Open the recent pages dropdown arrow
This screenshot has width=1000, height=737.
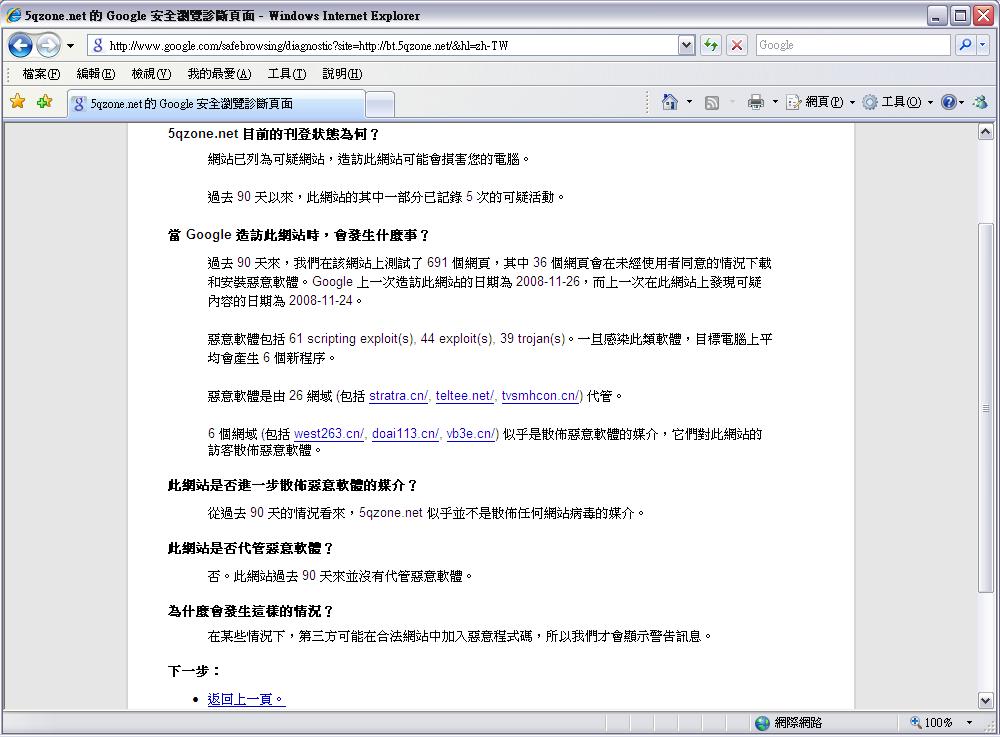point(70,46)
